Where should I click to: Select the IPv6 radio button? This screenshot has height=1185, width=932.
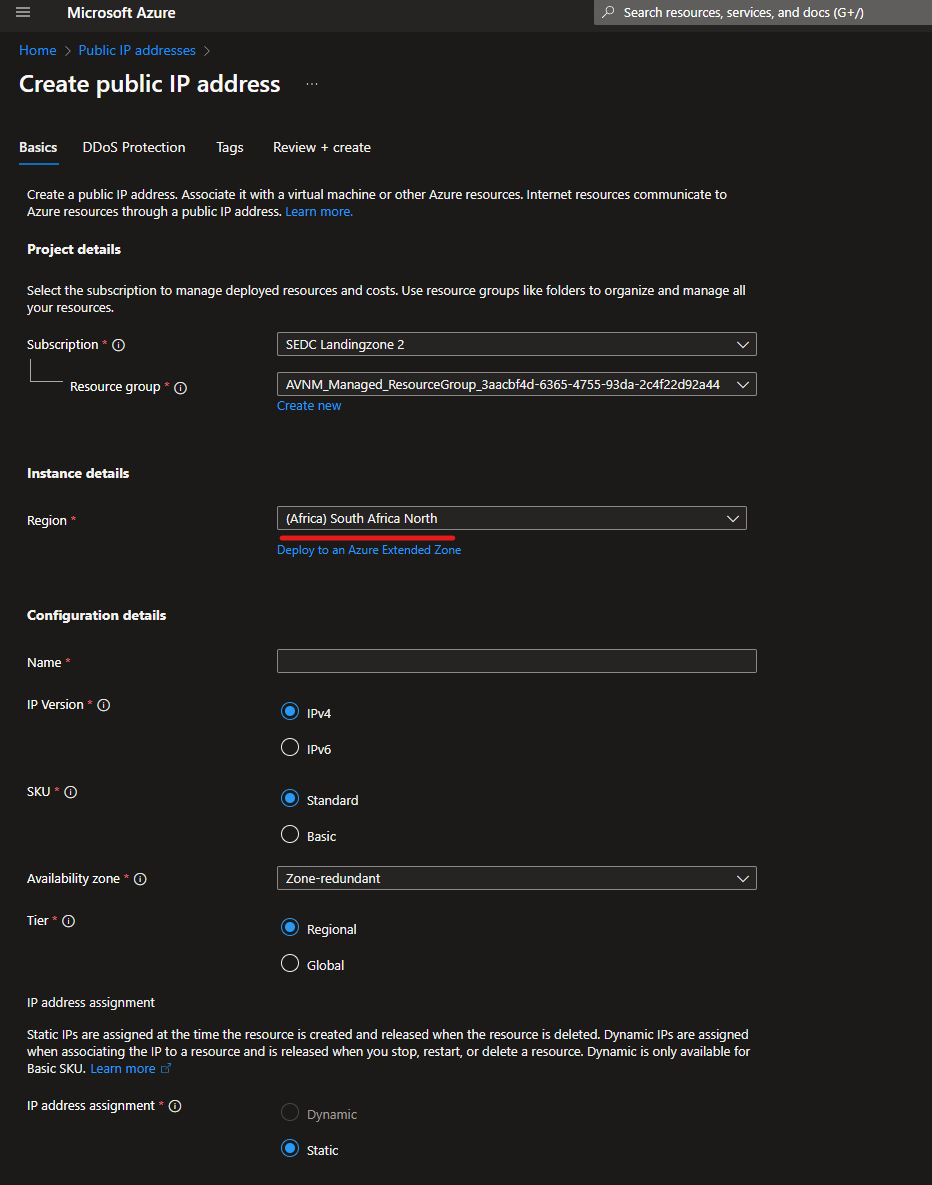click(x=290, y=747)
